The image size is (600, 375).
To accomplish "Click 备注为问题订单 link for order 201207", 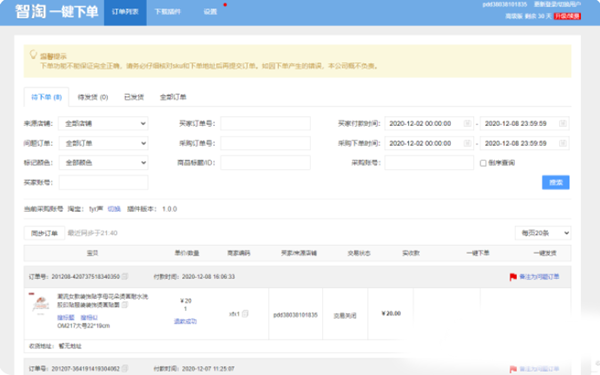I will (x=539, y=369).
